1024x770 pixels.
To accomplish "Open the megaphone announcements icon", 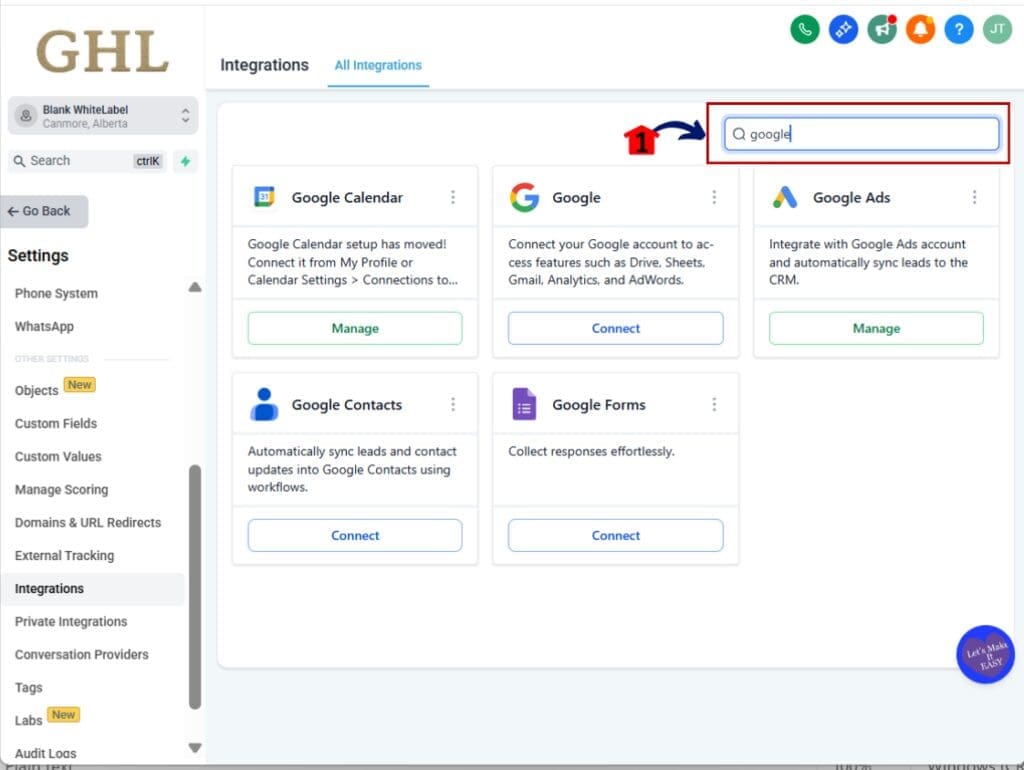I will point(882,29).
